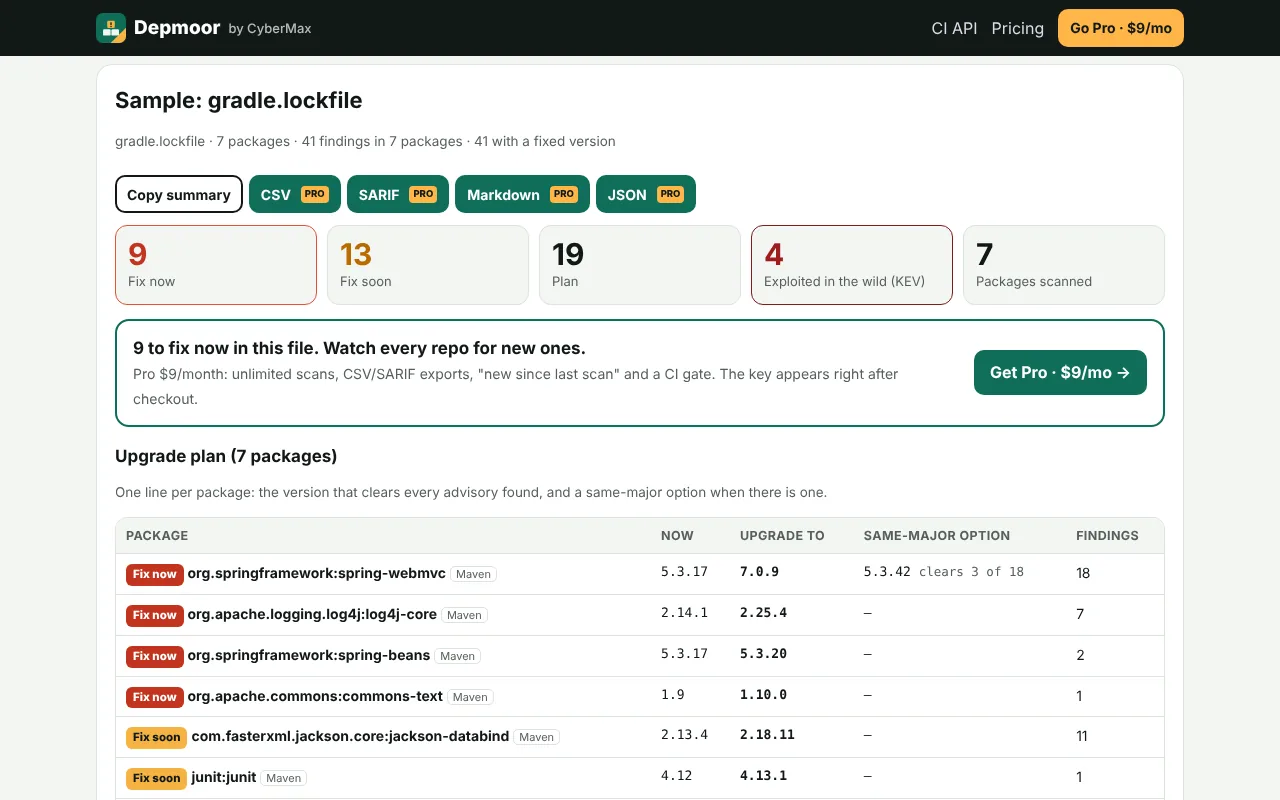Click the PACKAGE column header
Image resolution: width=1280 pixels, height=800 pixels.
(157, 536)
